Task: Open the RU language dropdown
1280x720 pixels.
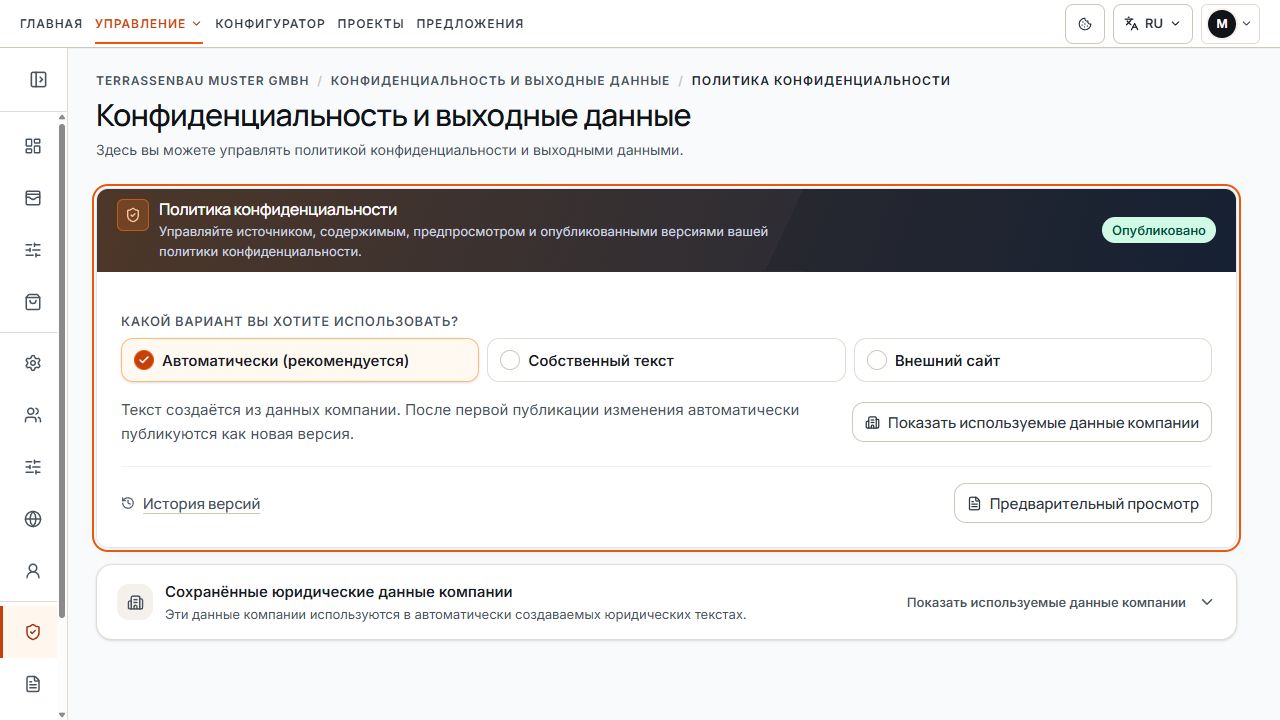Action: click(x=1153, y=23)
